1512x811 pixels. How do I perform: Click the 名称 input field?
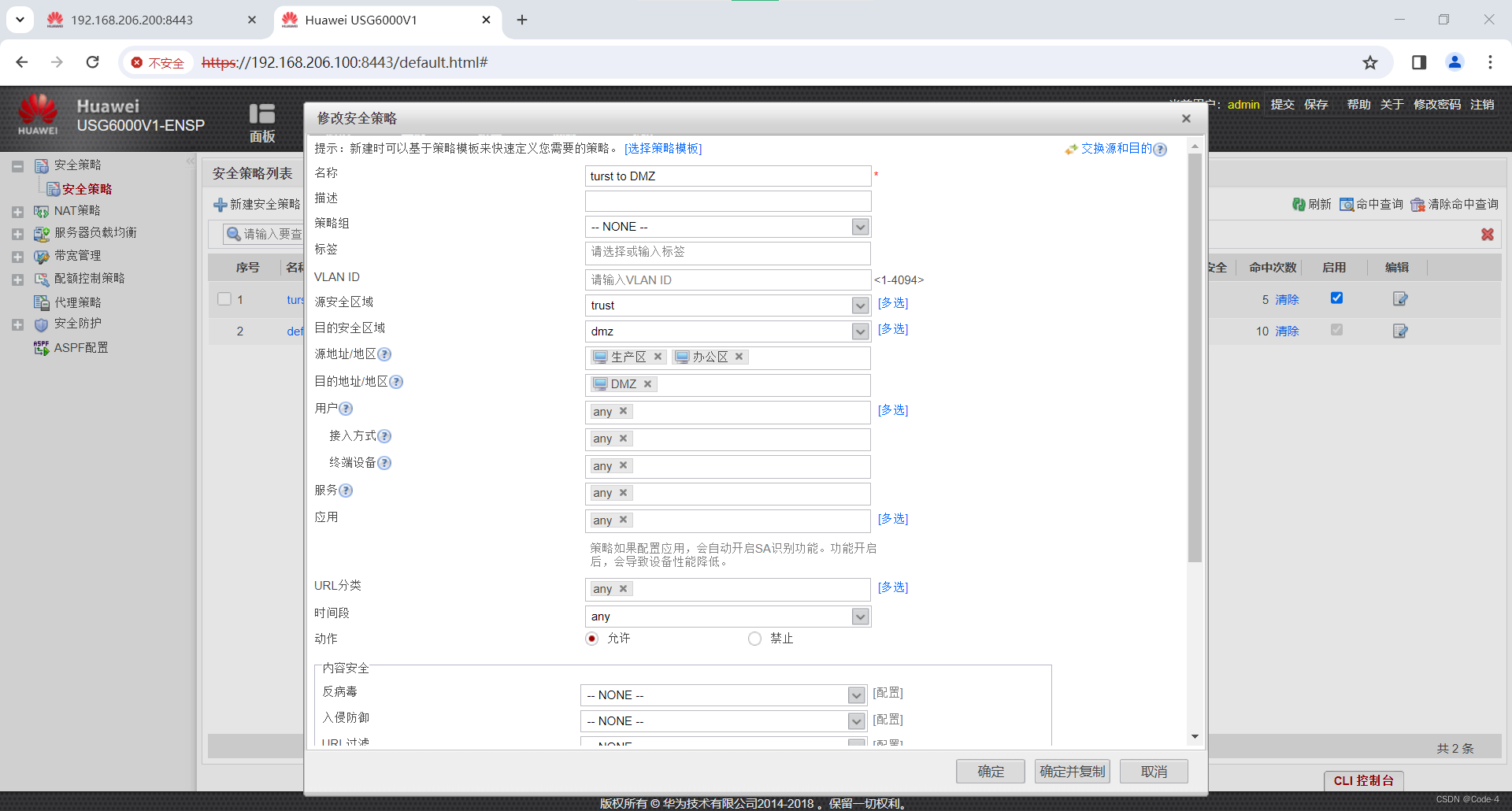click(728, 176)
